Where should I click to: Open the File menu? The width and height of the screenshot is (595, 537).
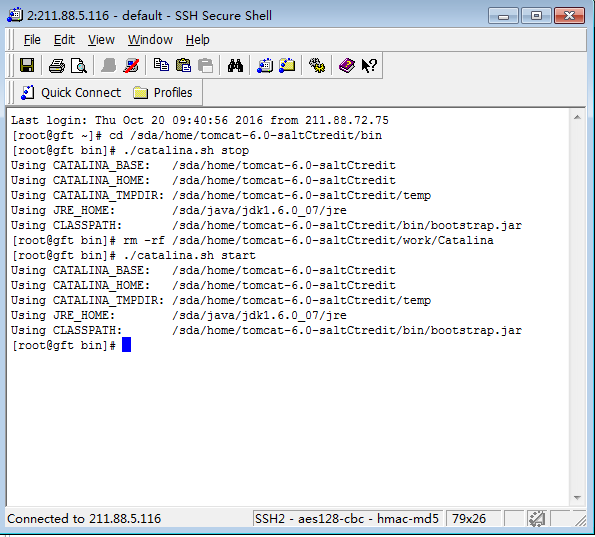tap(32, 40)
